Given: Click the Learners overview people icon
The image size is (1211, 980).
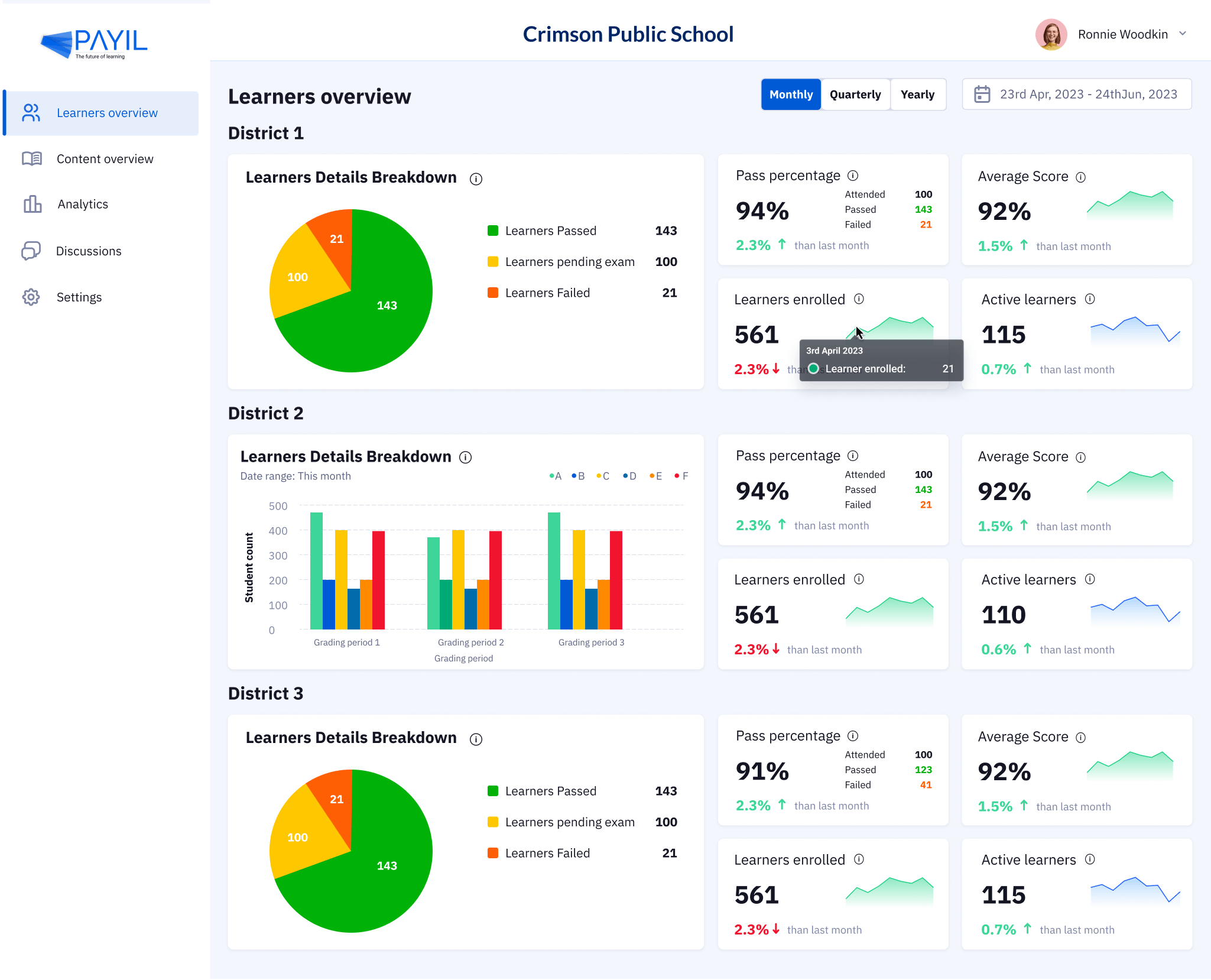Looking at the screenshot, I should [x=31, y=113].
